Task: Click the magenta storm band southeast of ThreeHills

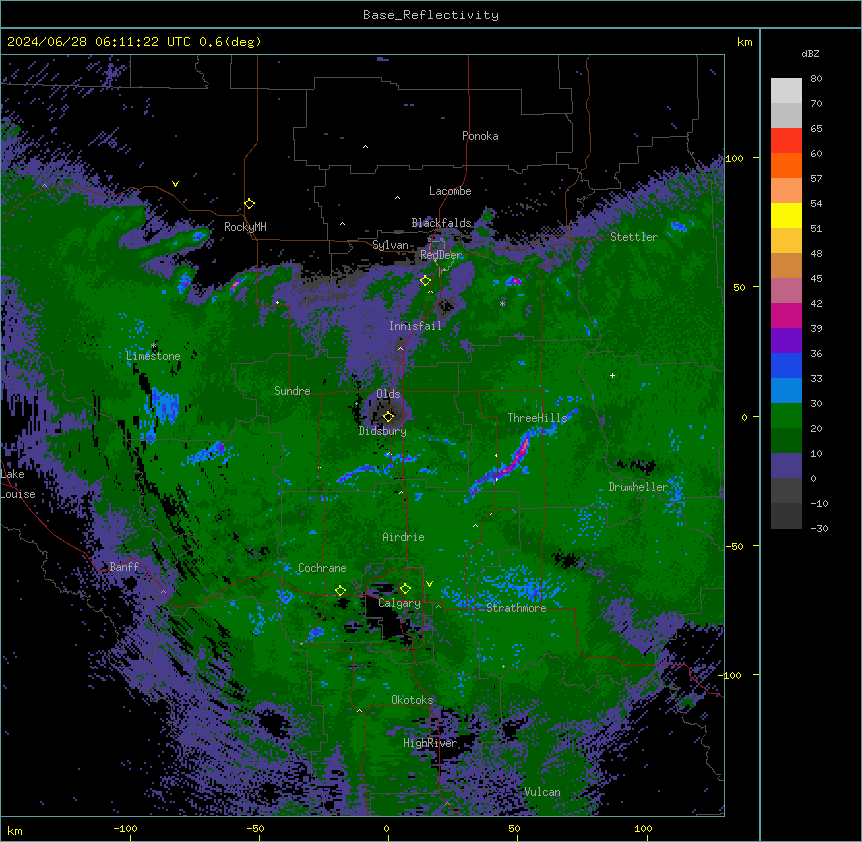Action: 513,461
